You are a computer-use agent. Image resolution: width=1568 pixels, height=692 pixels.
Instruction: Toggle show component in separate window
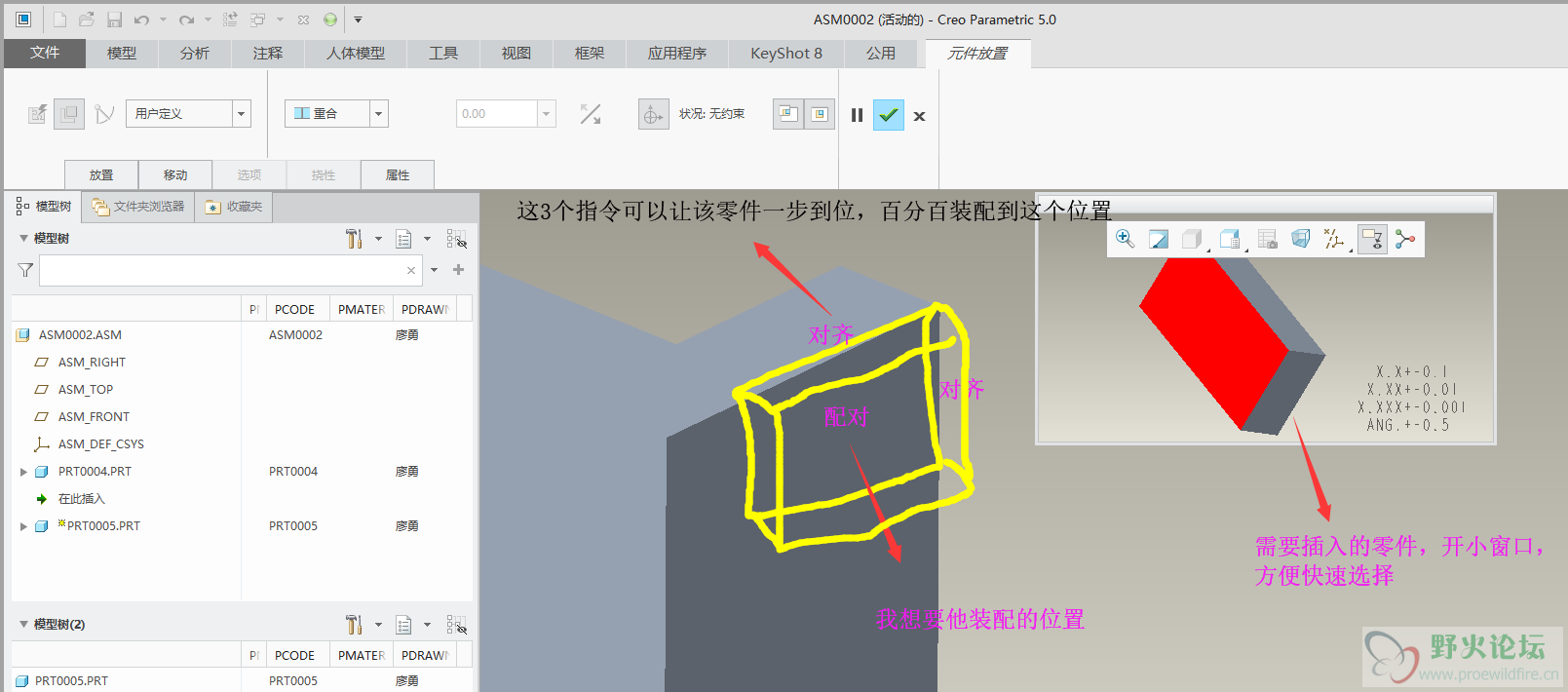click(x=788, y=114)
